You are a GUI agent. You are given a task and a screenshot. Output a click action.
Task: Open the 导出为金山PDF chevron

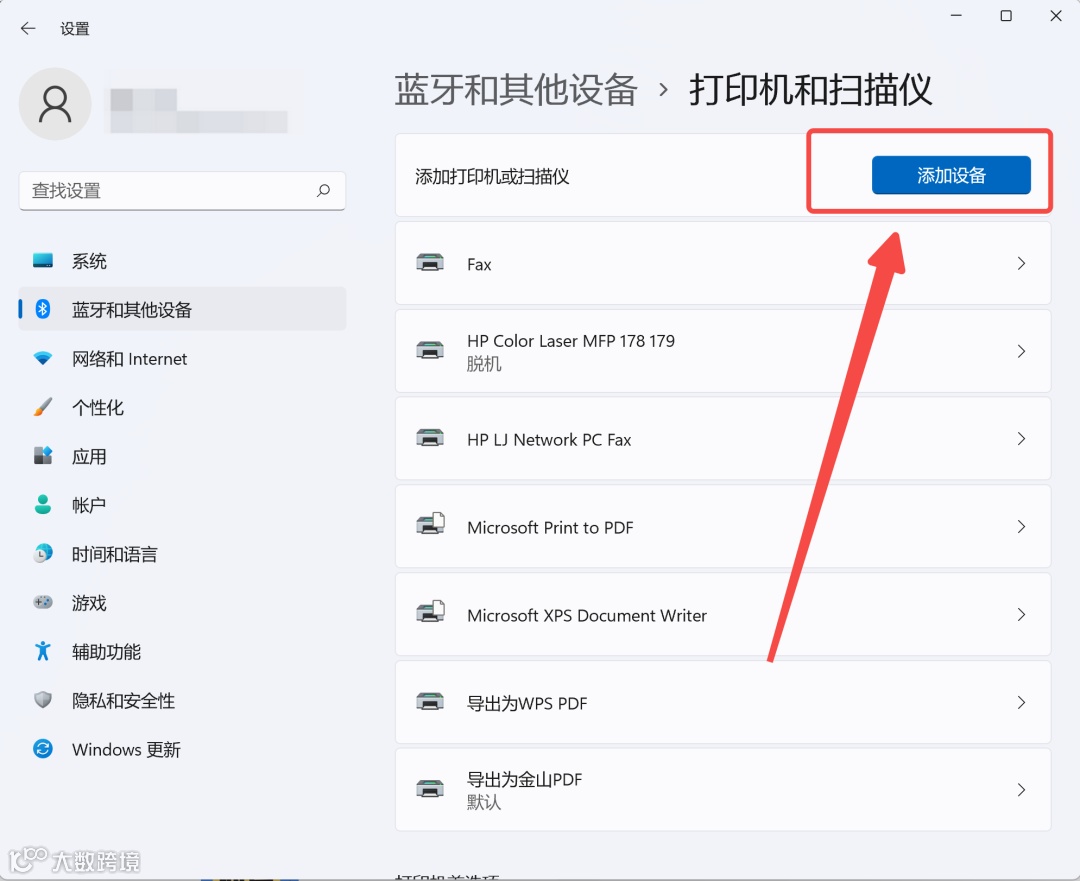coord(1021,790)
